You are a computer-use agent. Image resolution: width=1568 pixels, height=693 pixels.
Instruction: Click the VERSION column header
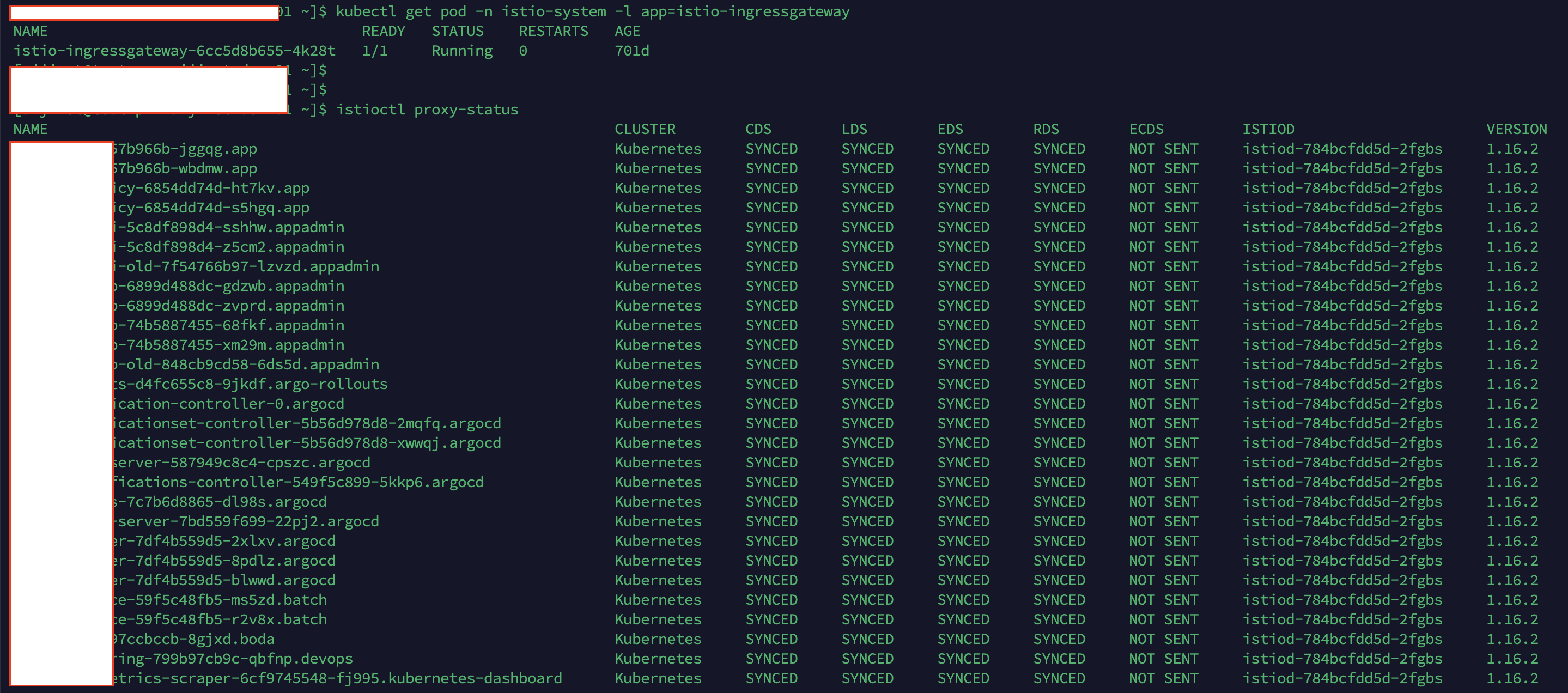(x=1516, y=129)
